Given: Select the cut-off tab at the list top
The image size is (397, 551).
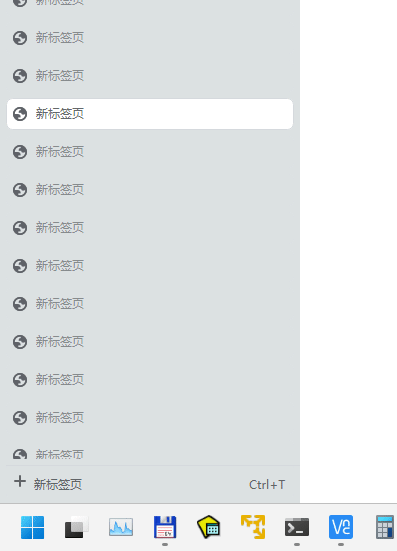Looking at the screenshot, I should [150, 3].
